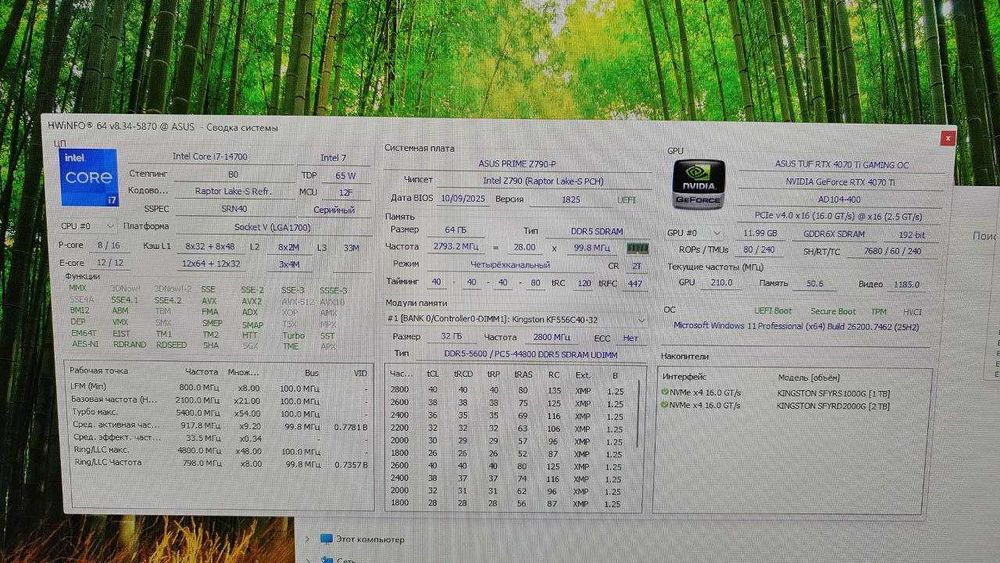Click the NVIDIA GeForce logo
The image size is (1000, 563).
click(x=698, y=184)
